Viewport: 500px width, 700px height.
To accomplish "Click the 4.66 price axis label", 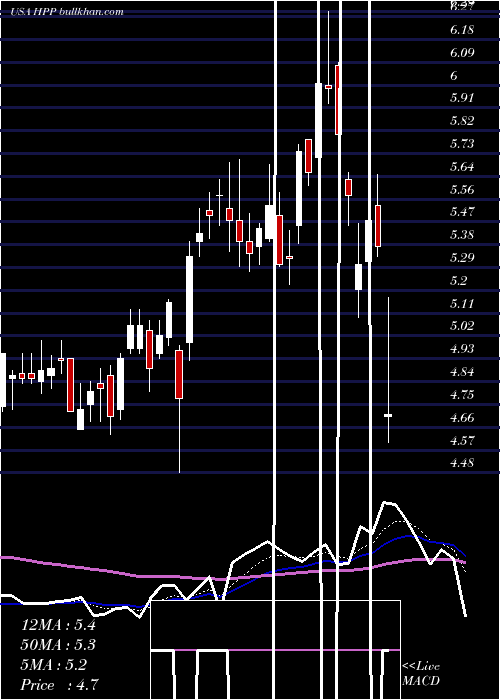I will click(462, 418).
